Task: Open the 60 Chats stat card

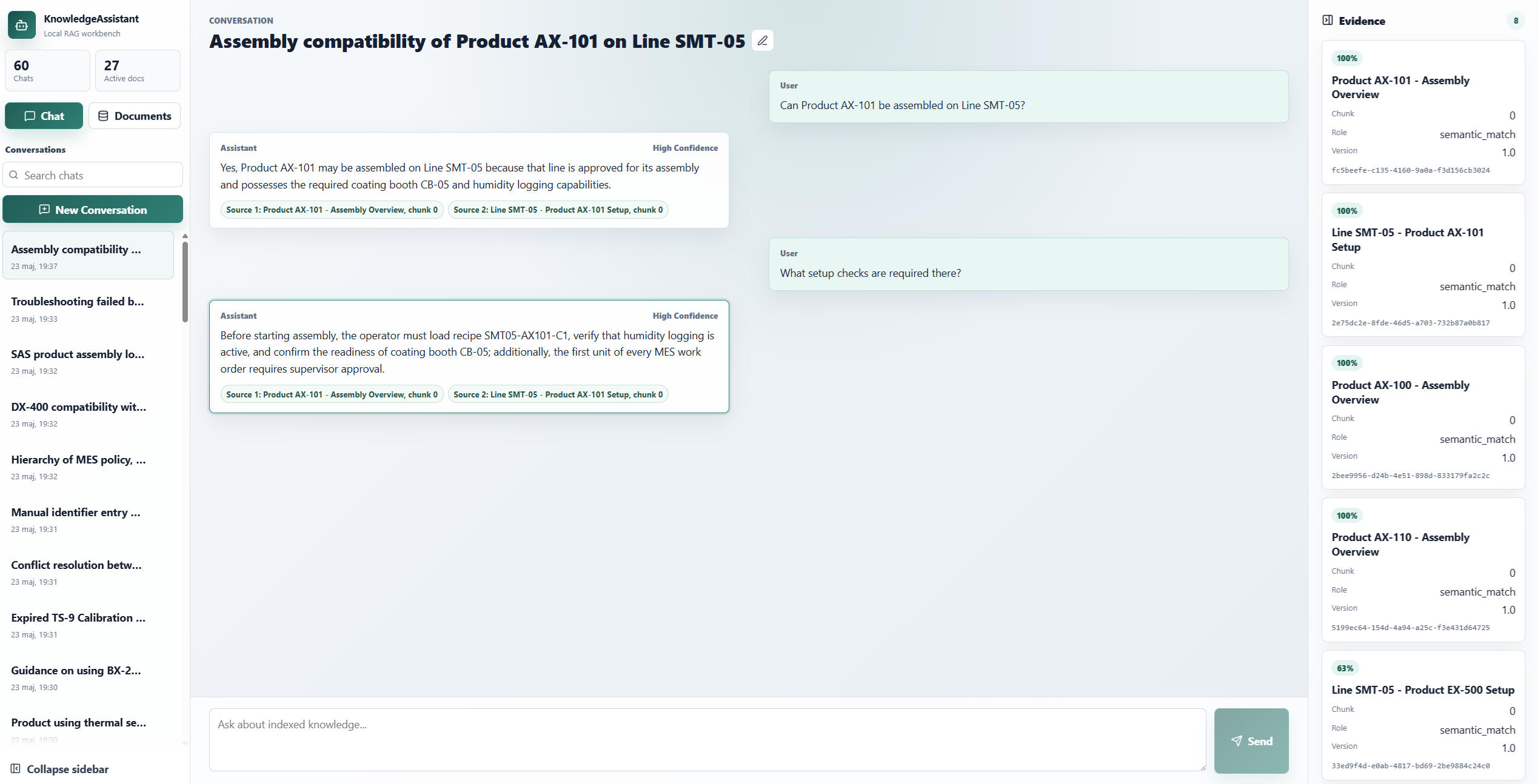Action: (x=47, y=71)
